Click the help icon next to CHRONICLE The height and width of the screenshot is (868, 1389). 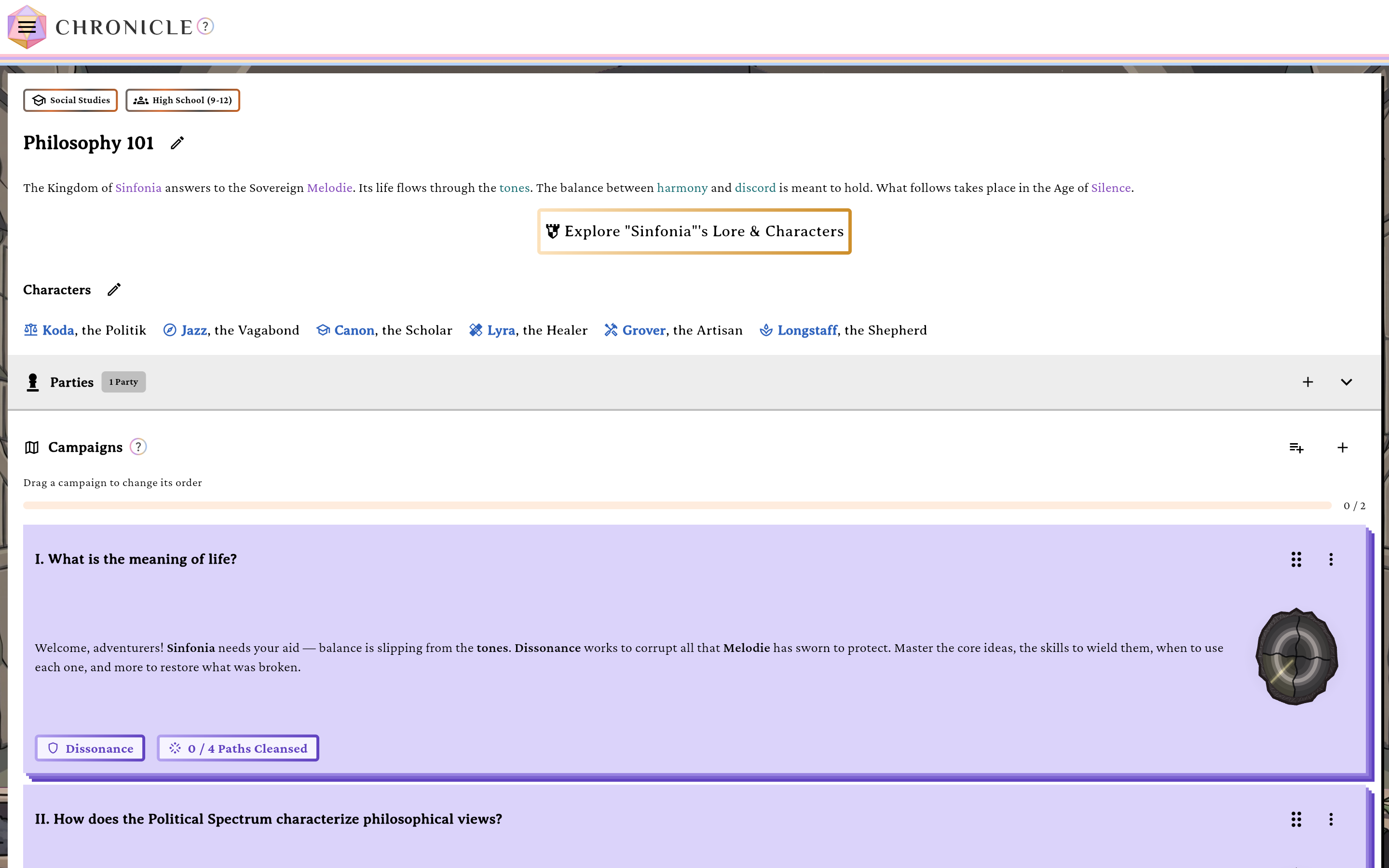pyautogui.click(x=205, y=27)
